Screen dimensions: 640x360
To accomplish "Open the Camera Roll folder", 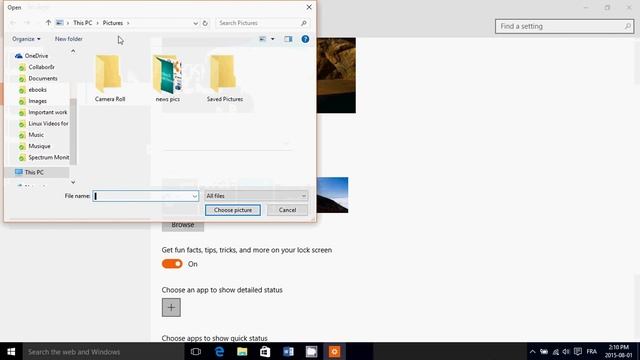I will pyautogui.click(x=109, y=78).
